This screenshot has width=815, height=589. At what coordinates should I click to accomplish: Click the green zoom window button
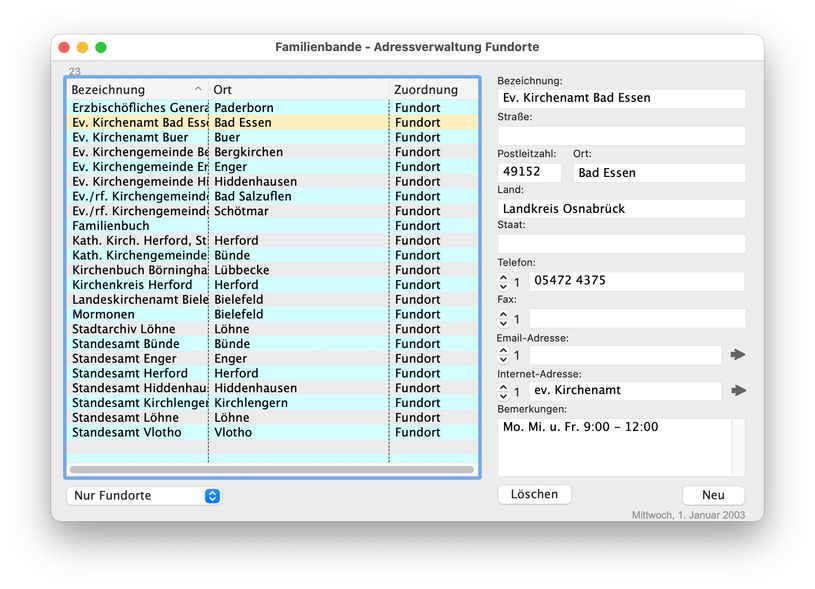click(x=101, y=47)
